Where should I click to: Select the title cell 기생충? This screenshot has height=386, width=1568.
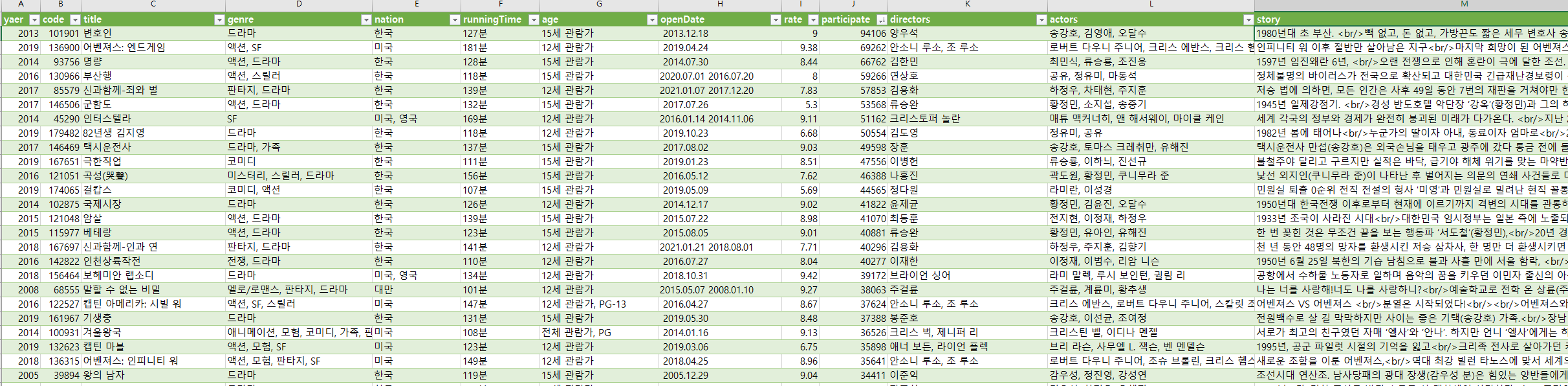pos(153,318)
